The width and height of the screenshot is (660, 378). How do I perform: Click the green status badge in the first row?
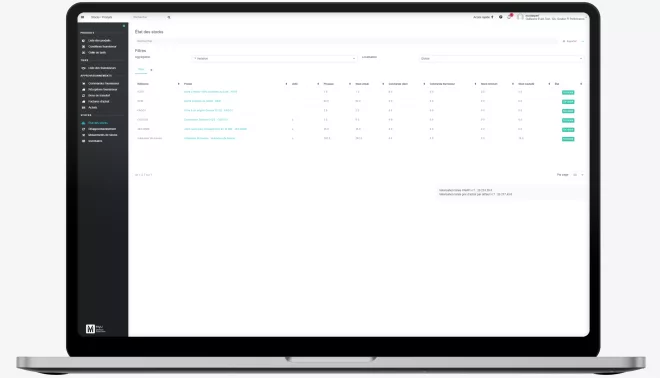tap(568, 92)
